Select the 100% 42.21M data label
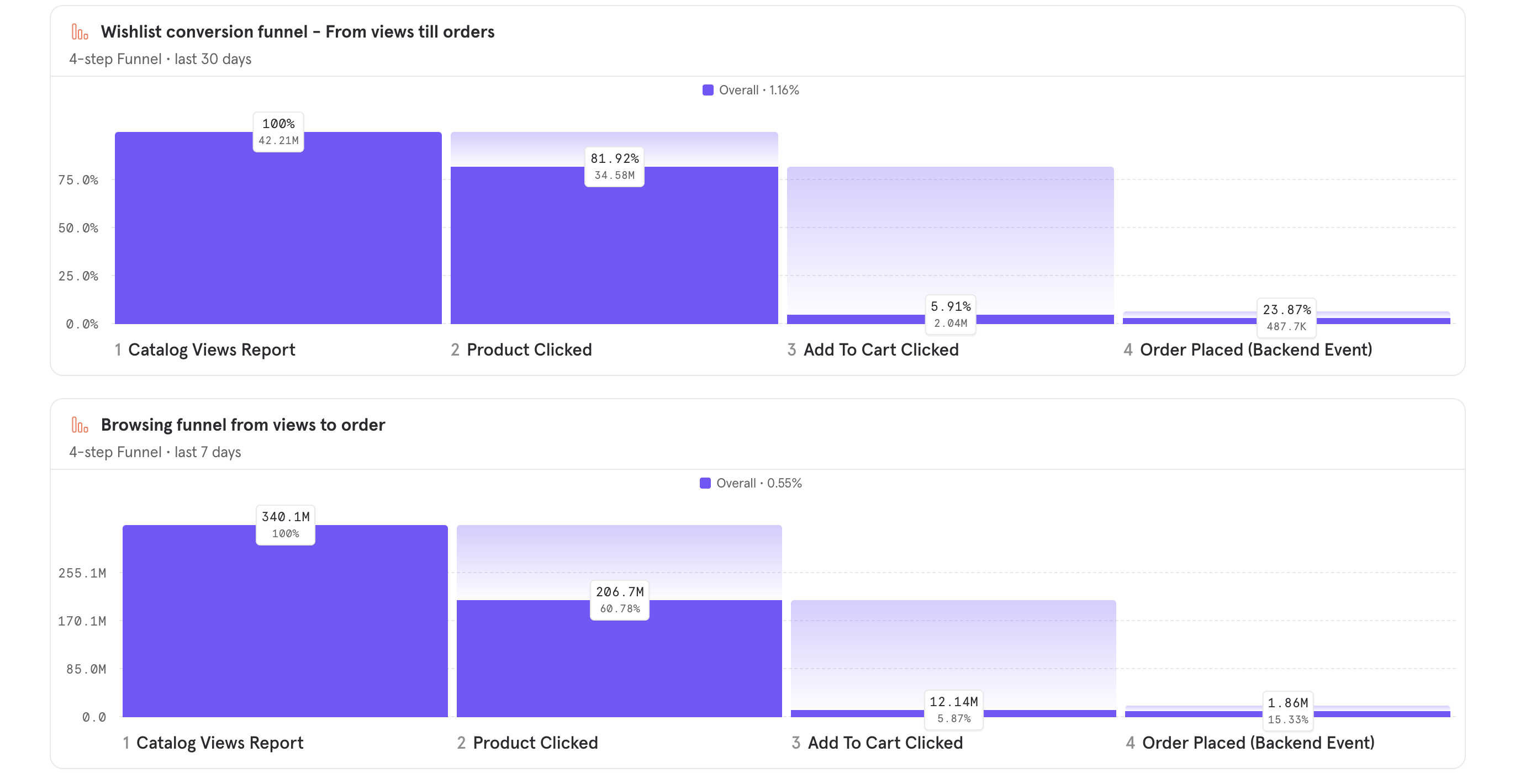The image size is (1520, 784). coord(278,132)
